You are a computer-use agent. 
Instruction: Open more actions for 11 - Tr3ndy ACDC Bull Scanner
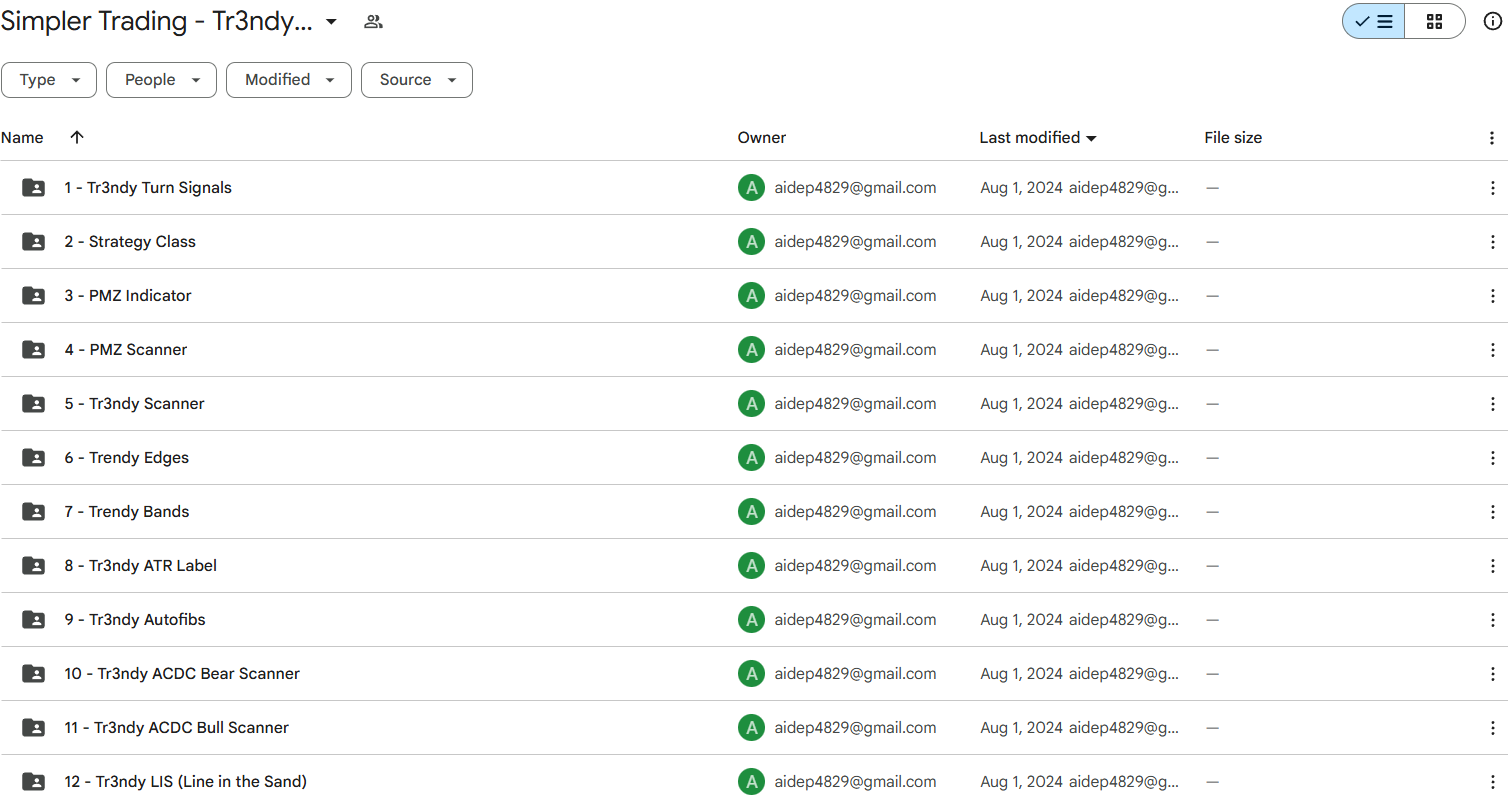pyautogui.click(x=1492, y=728)
